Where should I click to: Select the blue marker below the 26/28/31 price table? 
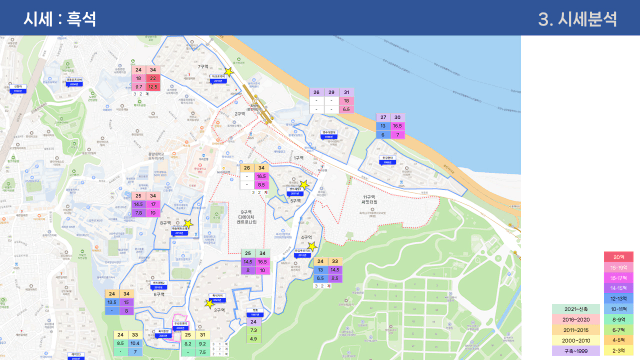[329, 135]
